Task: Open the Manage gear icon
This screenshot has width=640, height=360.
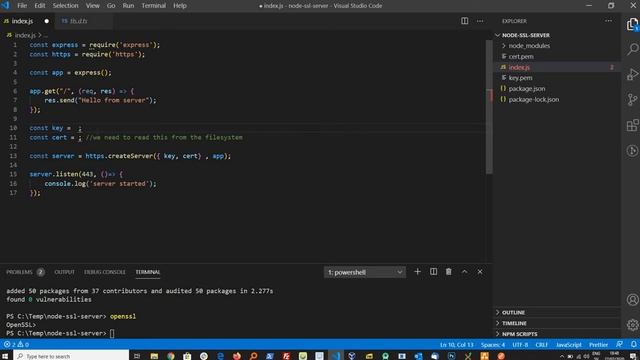Action: 632,325
